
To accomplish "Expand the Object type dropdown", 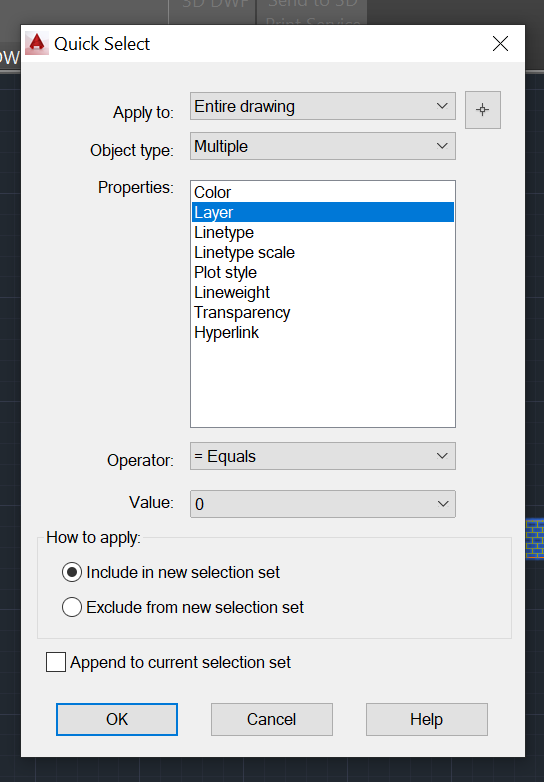I will click(x=323, y=146).
